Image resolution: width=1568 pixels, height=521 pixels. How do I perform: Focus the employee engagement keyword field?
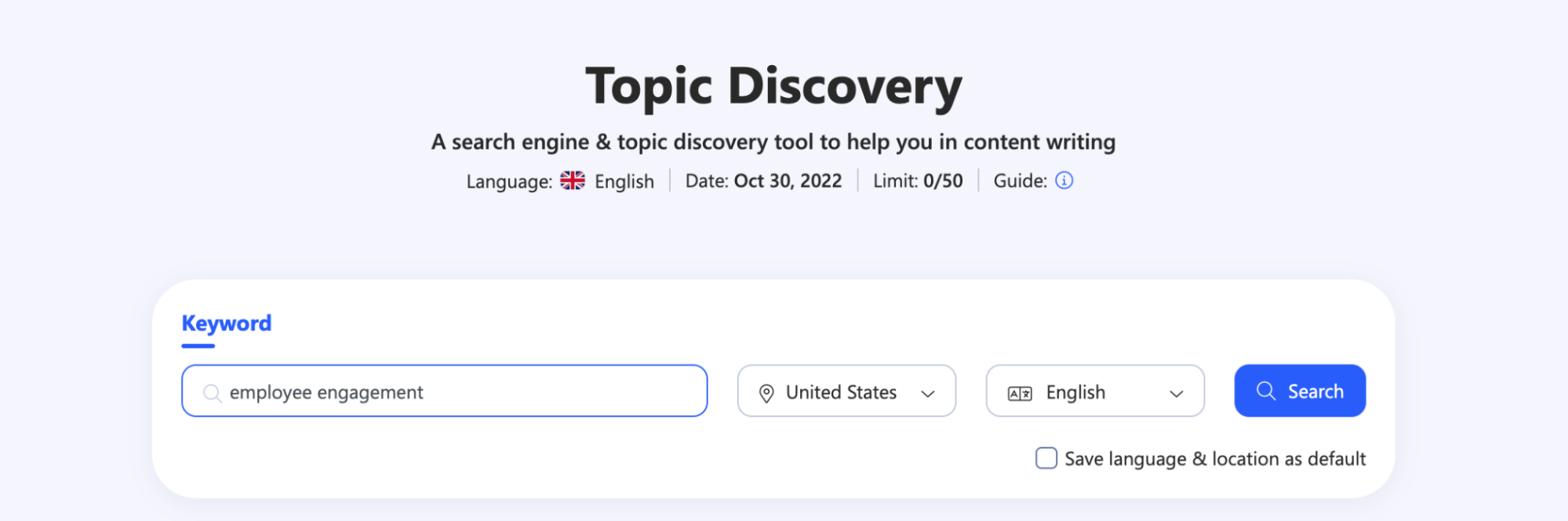pyautogui.click(x=445, y=391)
